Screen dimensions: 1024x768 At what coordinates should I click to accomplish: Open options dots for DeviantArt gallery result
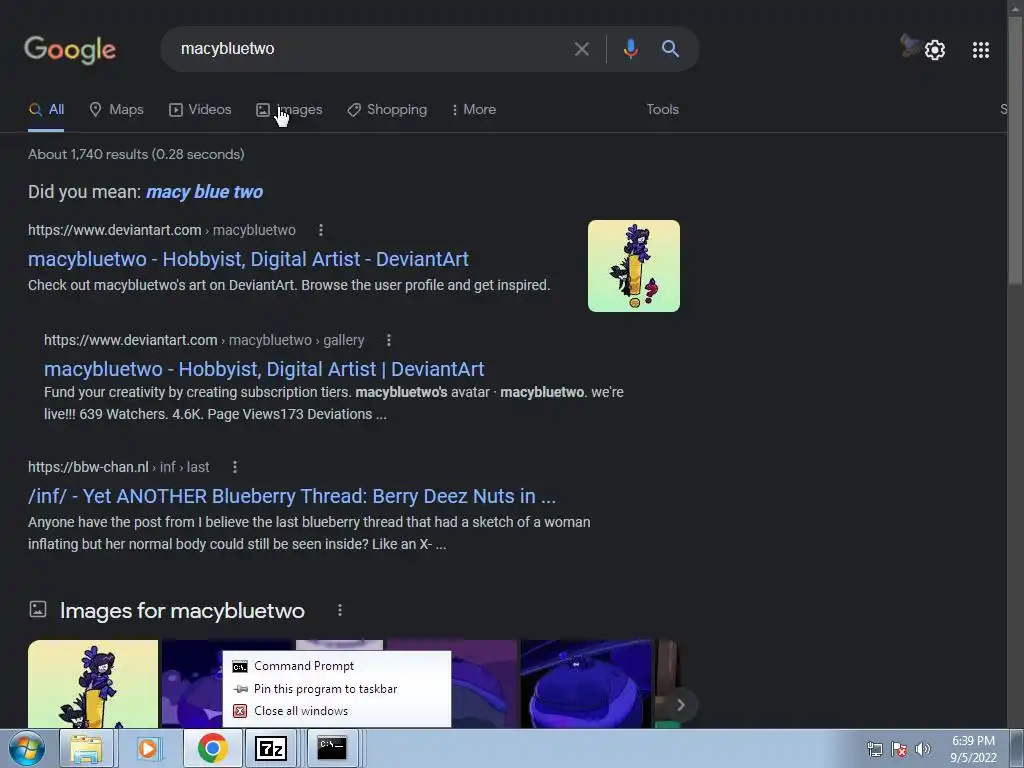(x=389, y=340)
